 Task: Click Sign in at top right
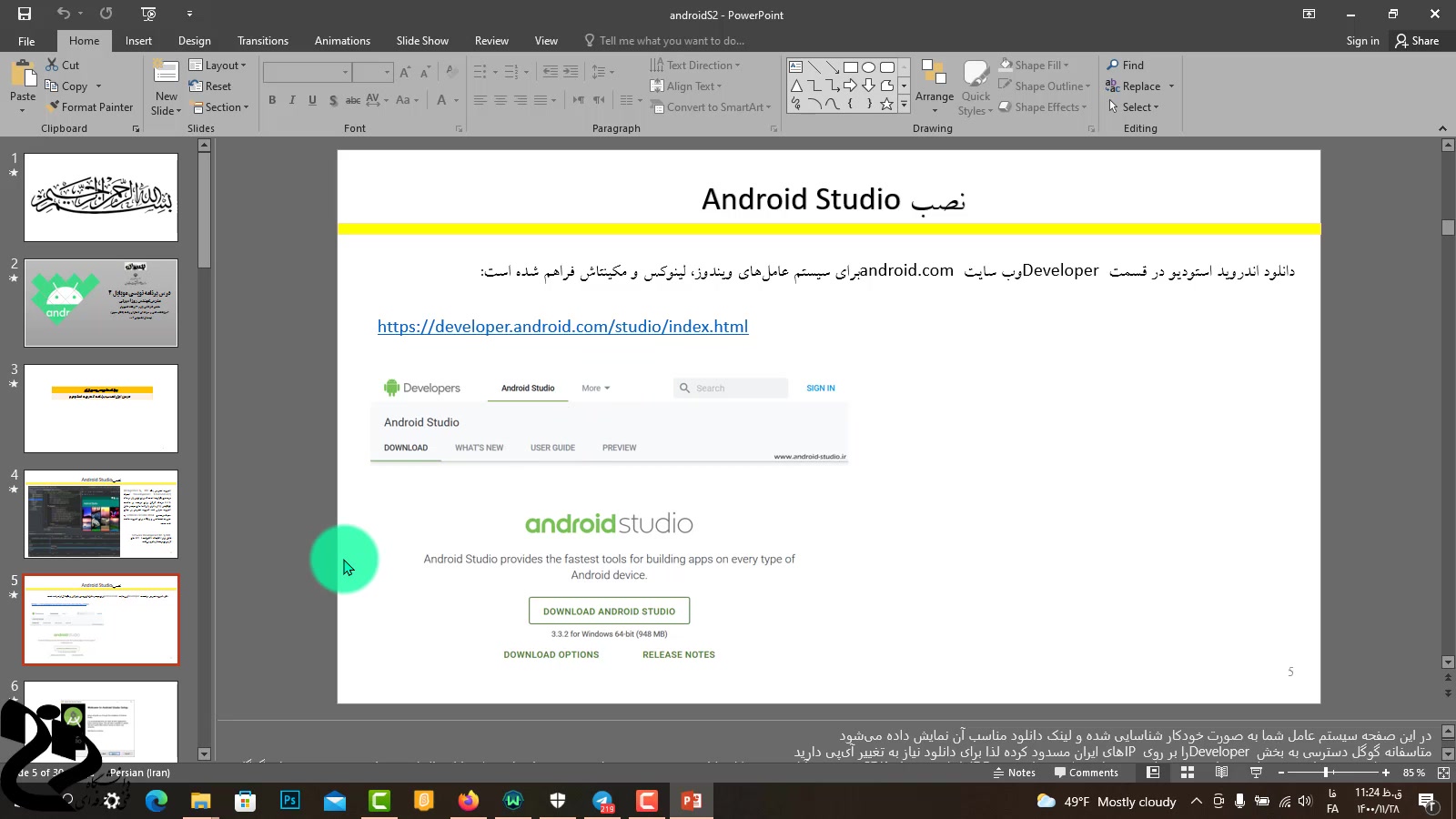pyautogui.click(x=1362, y=41)
